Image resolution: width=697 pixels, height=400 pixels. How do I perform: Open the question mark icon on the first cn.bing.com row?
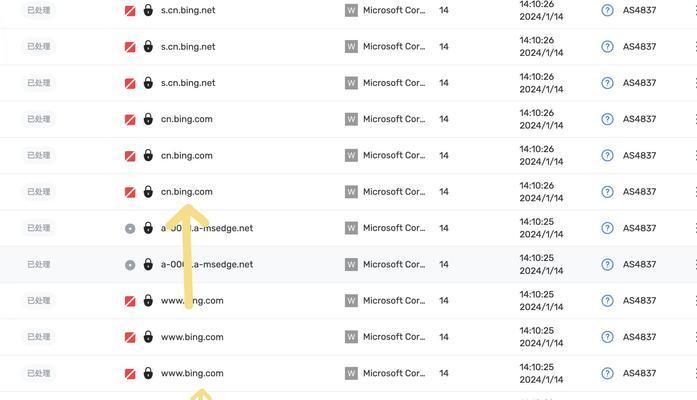(x=607, y=119)
